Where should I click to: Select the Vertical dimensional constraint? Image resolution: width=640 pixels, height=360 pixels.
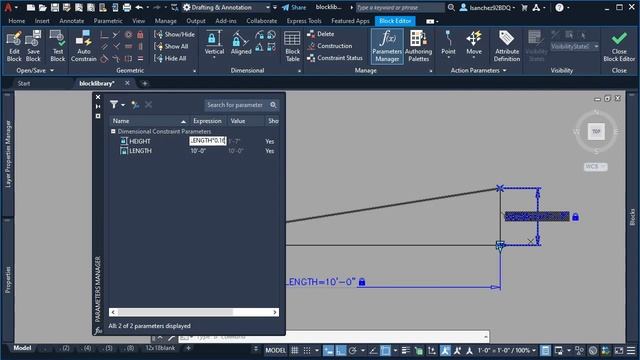[214, 42]
